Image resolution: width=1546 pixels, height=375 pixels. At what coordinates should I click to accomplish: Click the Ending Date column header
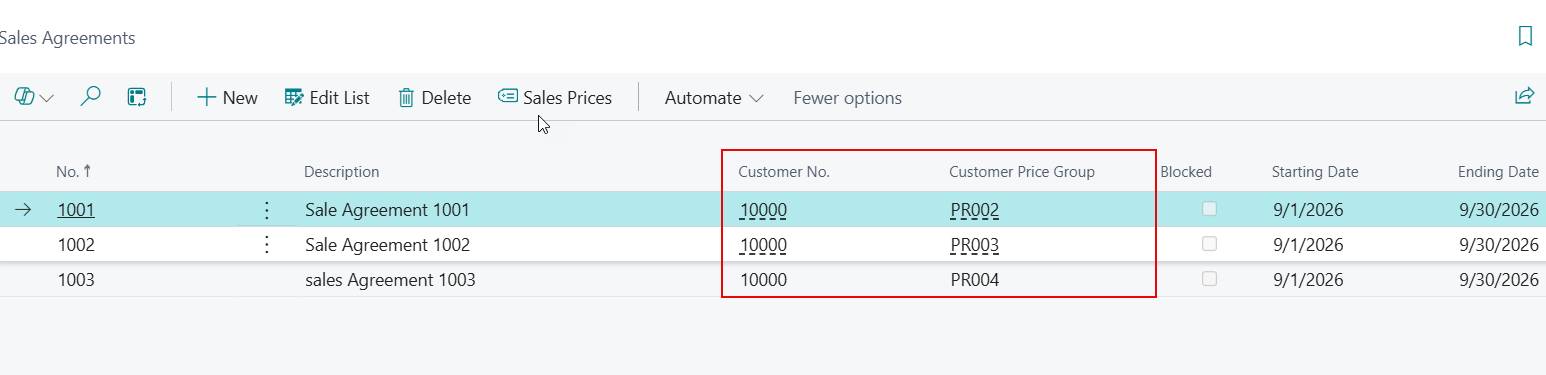[1498, 172]
